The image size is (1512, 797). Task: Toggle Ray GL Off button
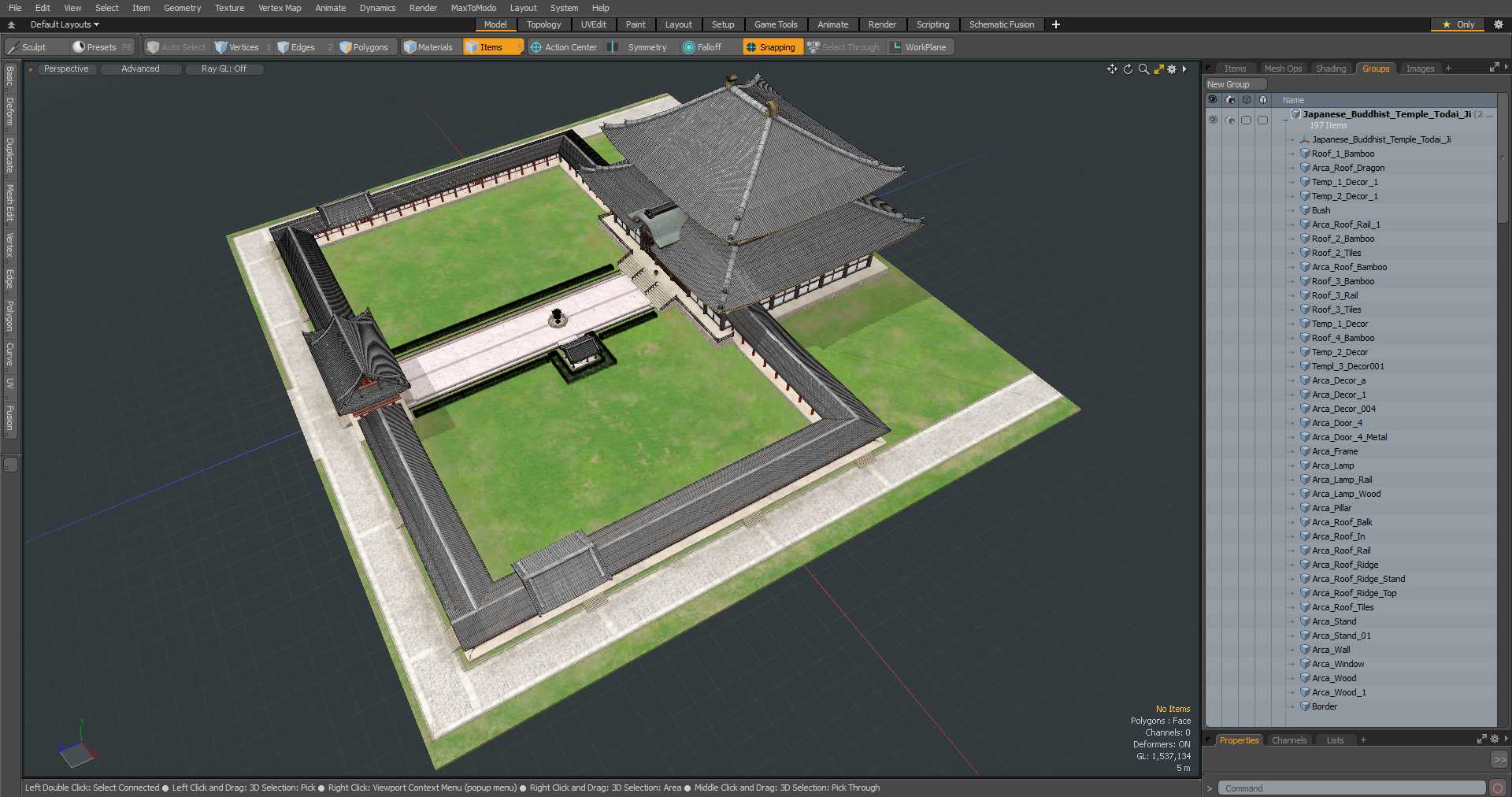click(x=224, y=69)
